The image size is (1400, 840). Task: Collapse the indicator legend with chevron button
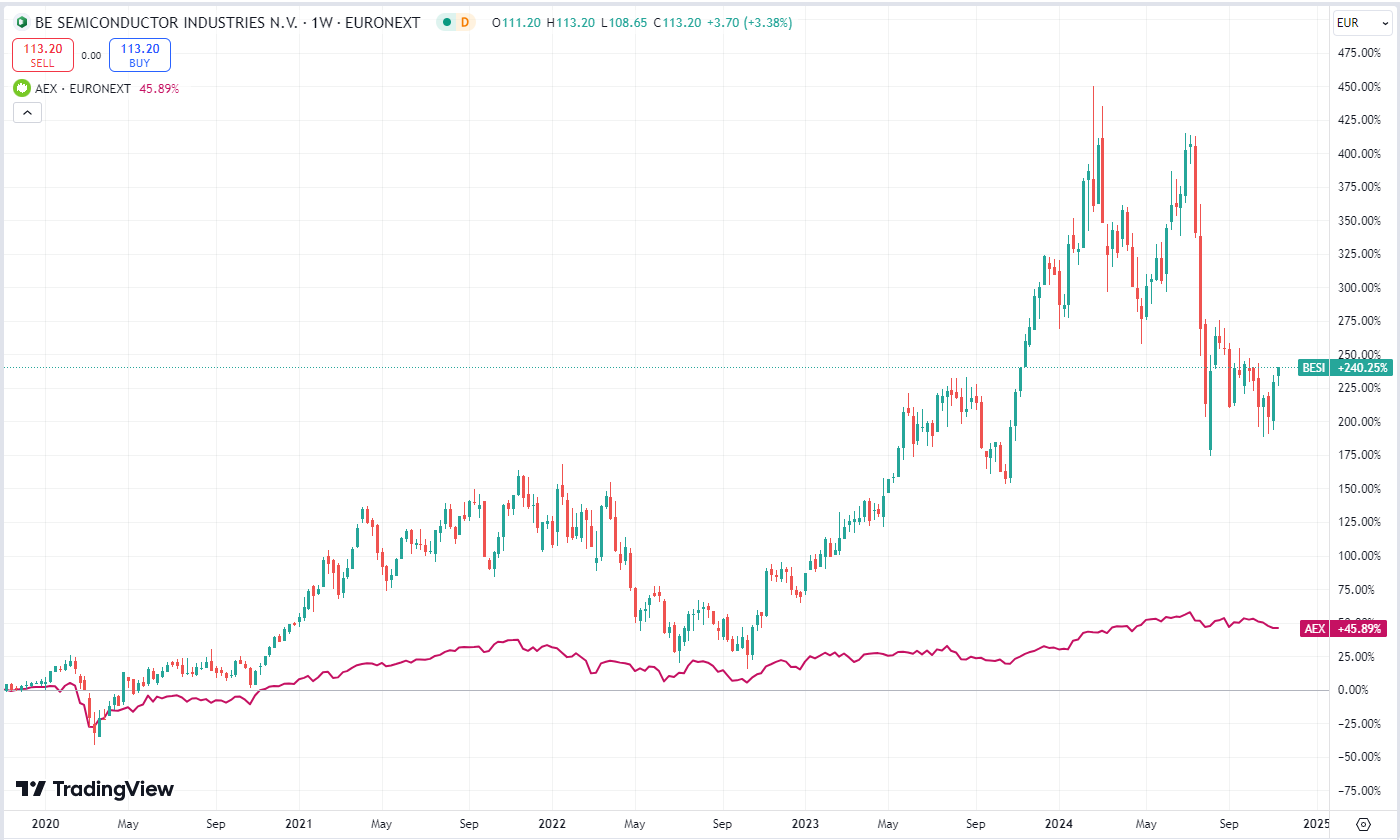point(28,113)
